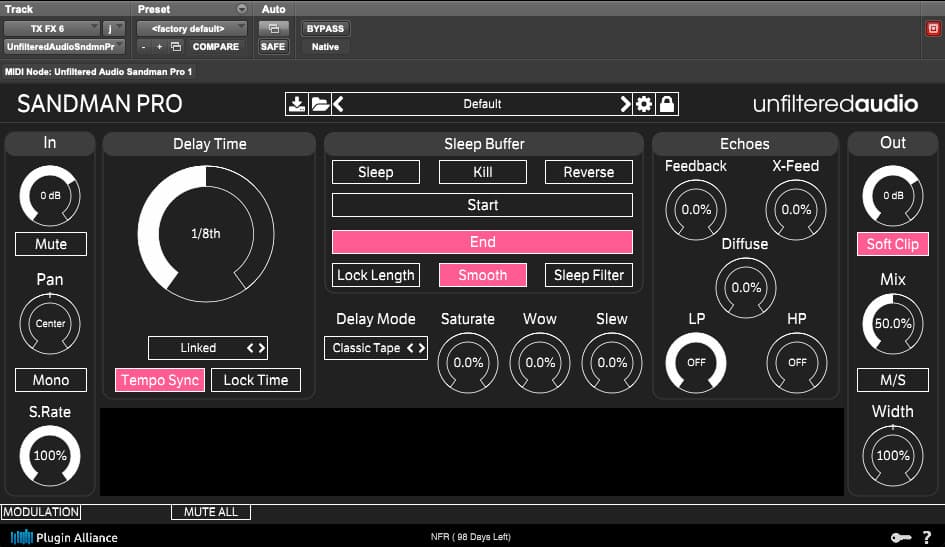Open the factory default preset dropdown

pos(192,28)
